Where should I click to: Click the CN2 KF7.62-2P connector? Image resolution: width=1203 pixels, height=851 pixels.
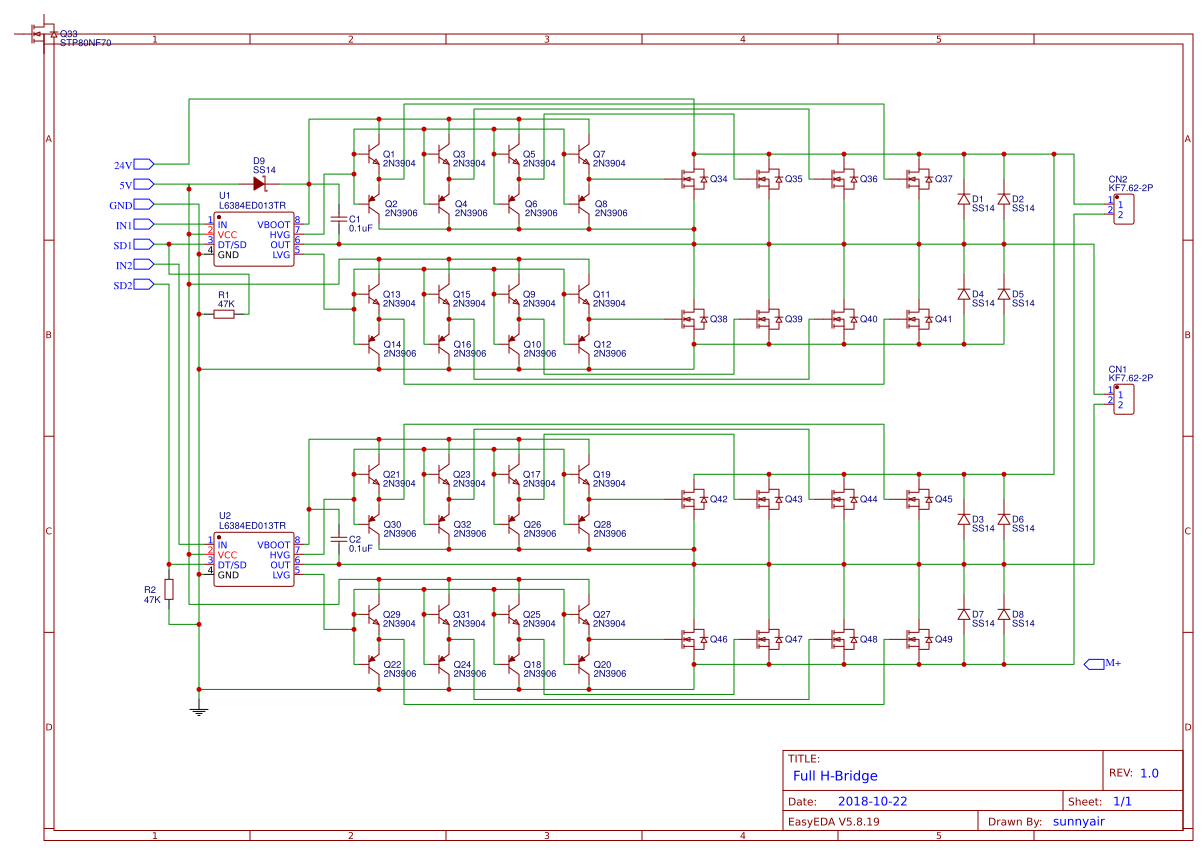pos(1124,210)
